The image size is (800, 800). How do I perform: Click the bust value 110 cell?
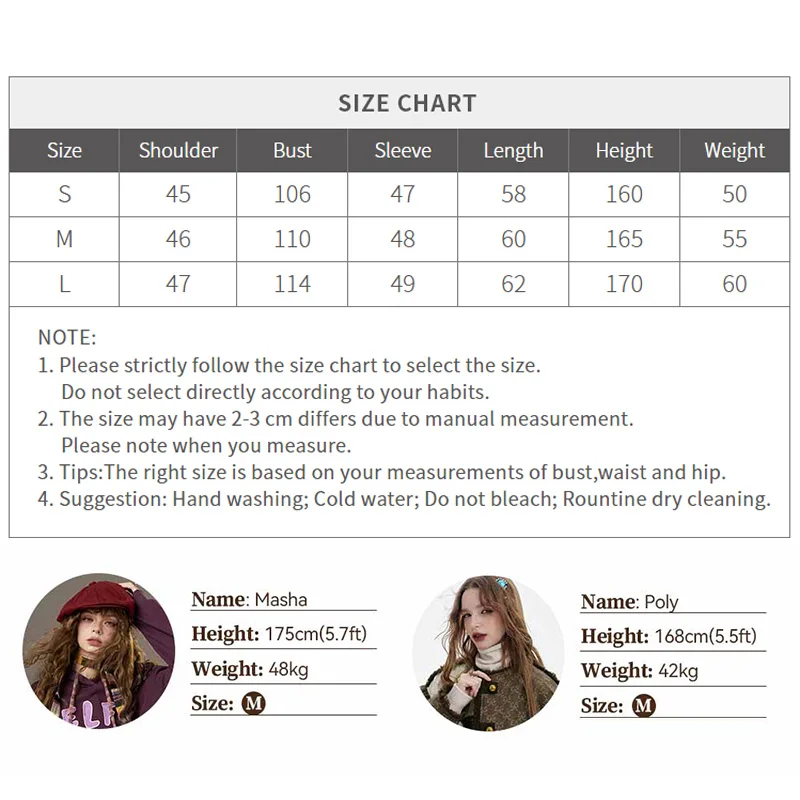click(x=292, y=239)
